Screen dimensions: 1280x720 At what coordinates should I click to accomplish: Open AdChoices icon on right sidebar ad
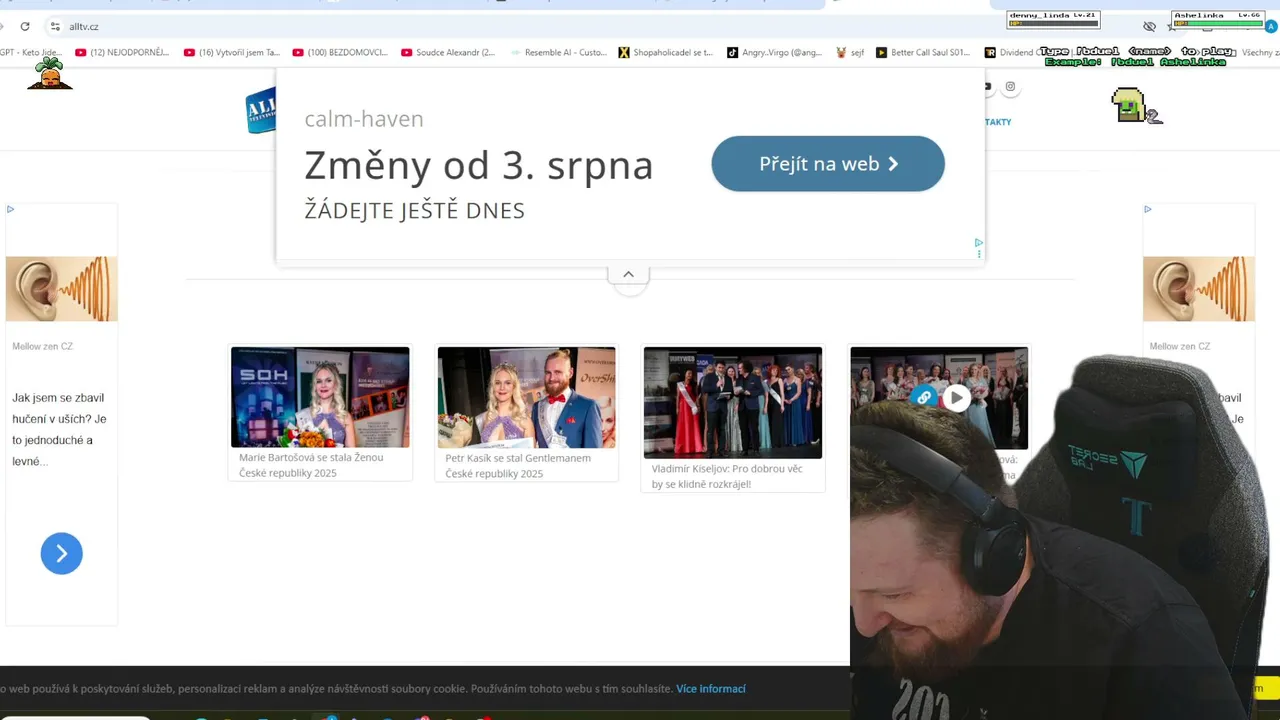pos(1147,209)
